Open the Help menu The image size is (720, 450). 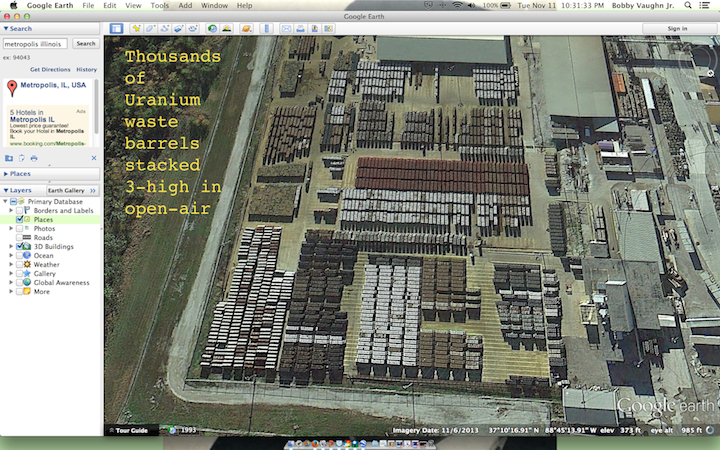pyautogui.click(x=244, y=6)
